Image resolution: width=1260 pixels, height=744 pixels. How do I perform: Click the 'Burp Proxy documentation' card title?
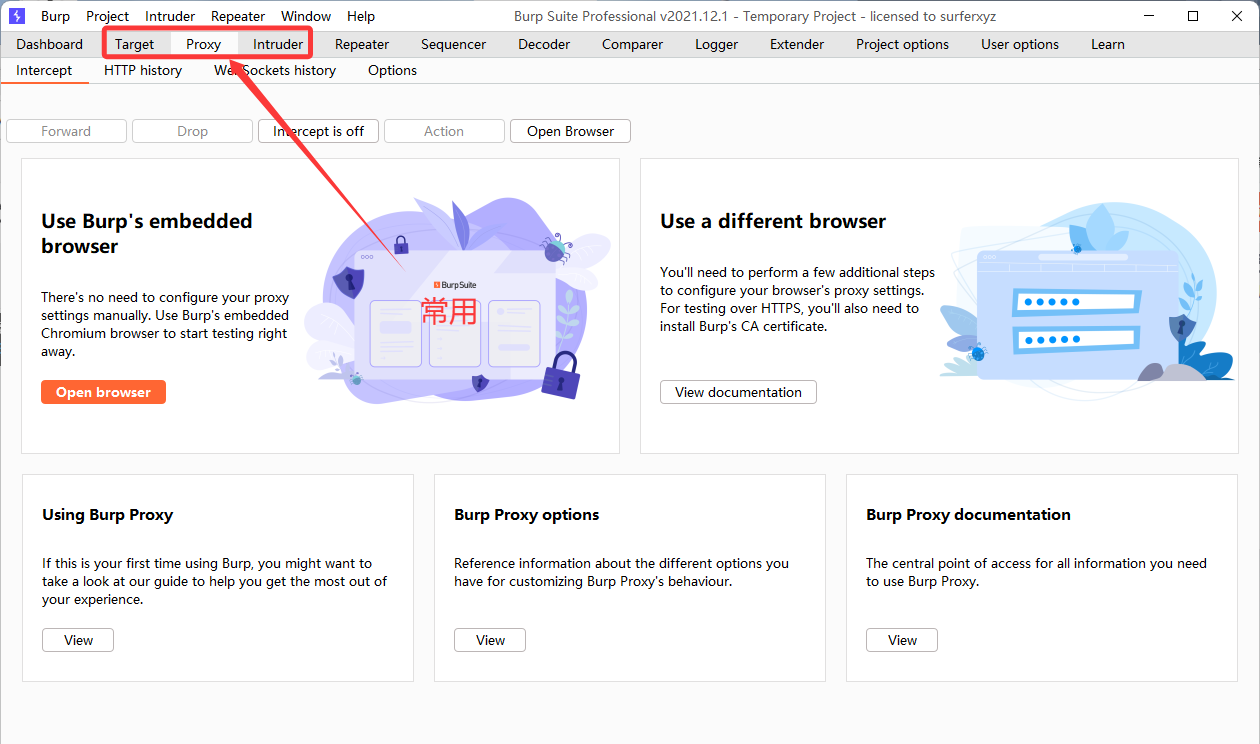[968, 515]
